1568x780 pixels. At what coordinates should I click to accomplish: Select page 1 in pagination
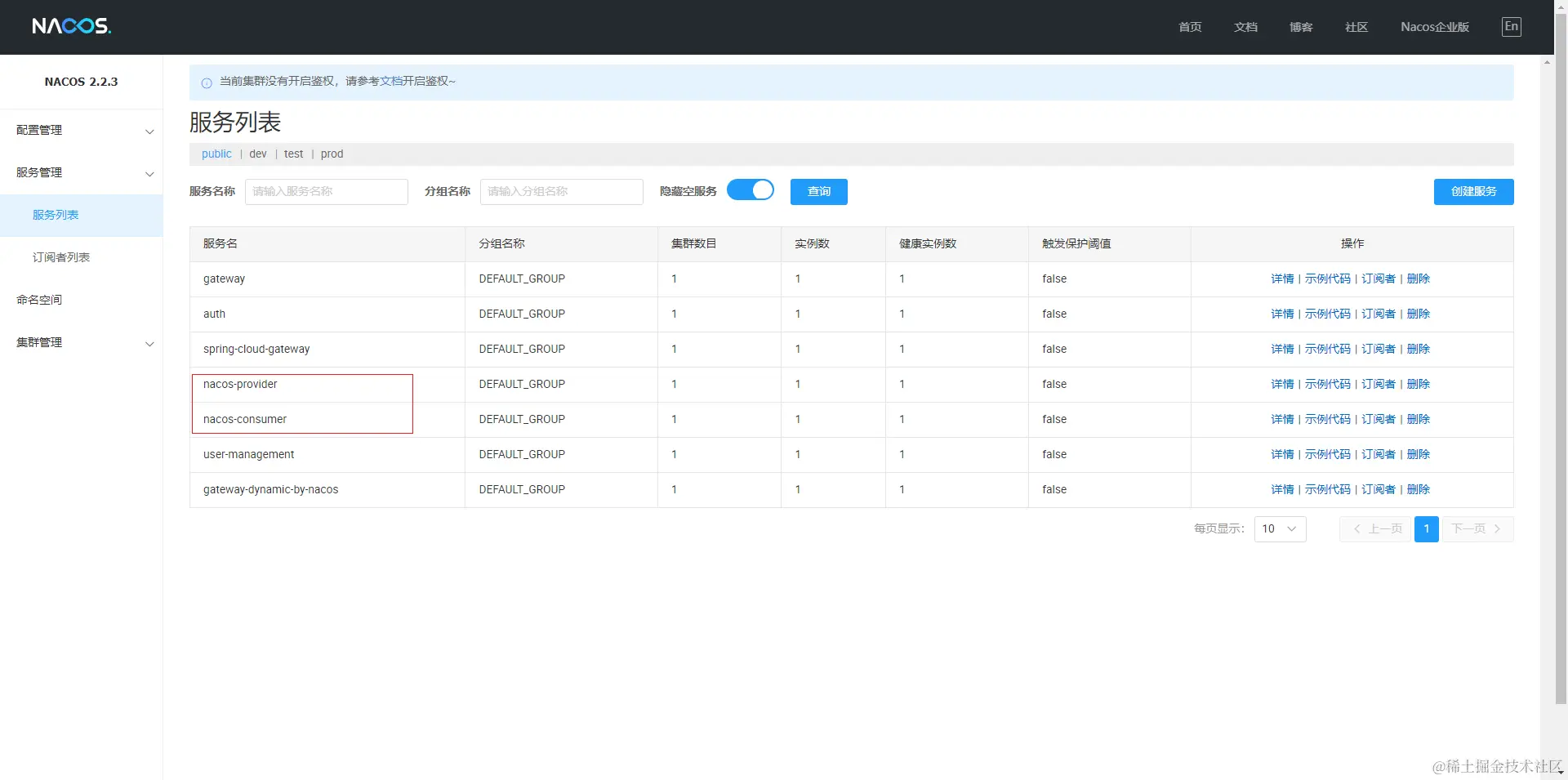(x=1427, y=529)
